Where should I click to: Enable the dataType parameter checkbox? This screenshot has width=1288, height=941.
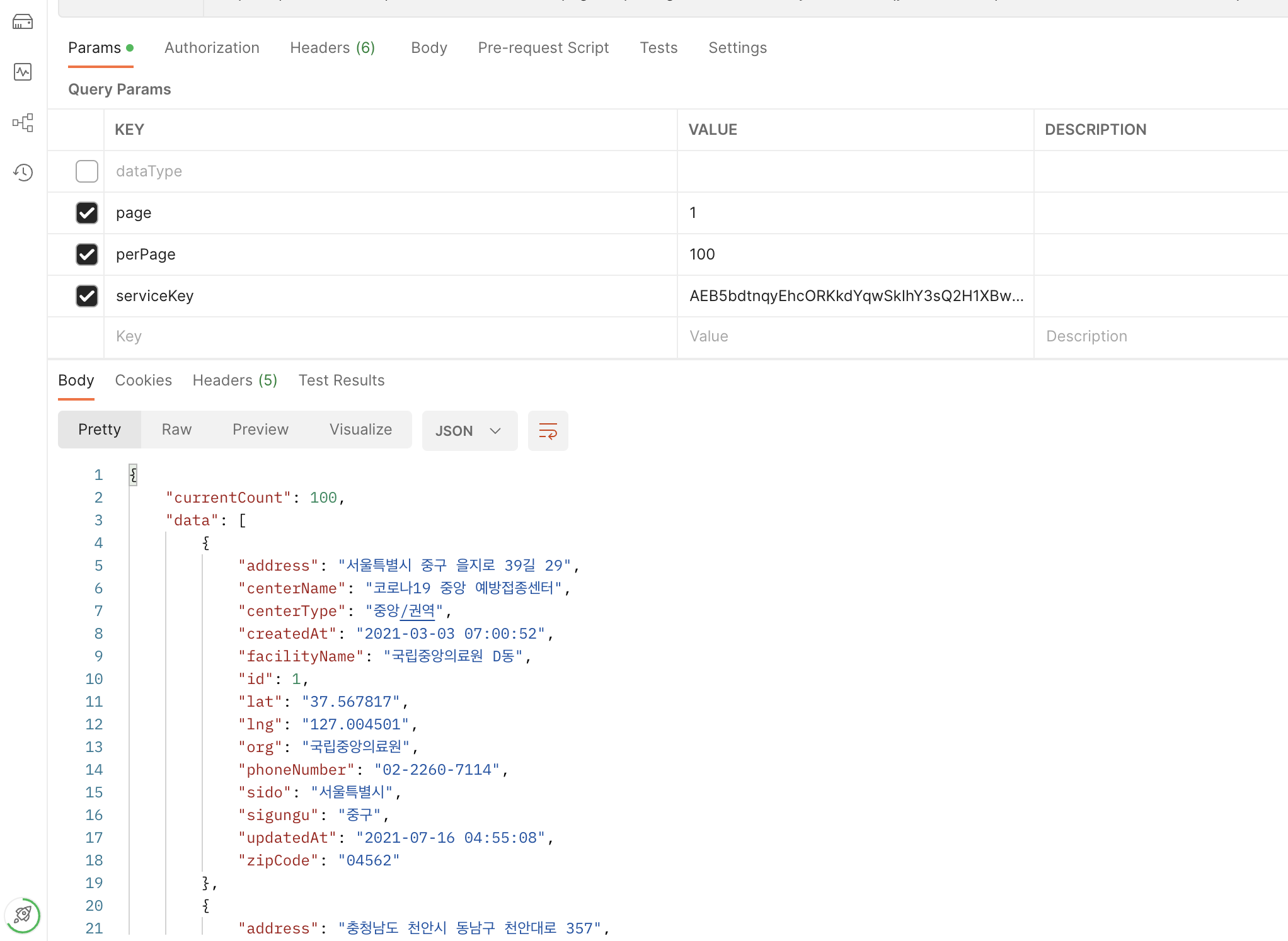(x=87, y=171)
